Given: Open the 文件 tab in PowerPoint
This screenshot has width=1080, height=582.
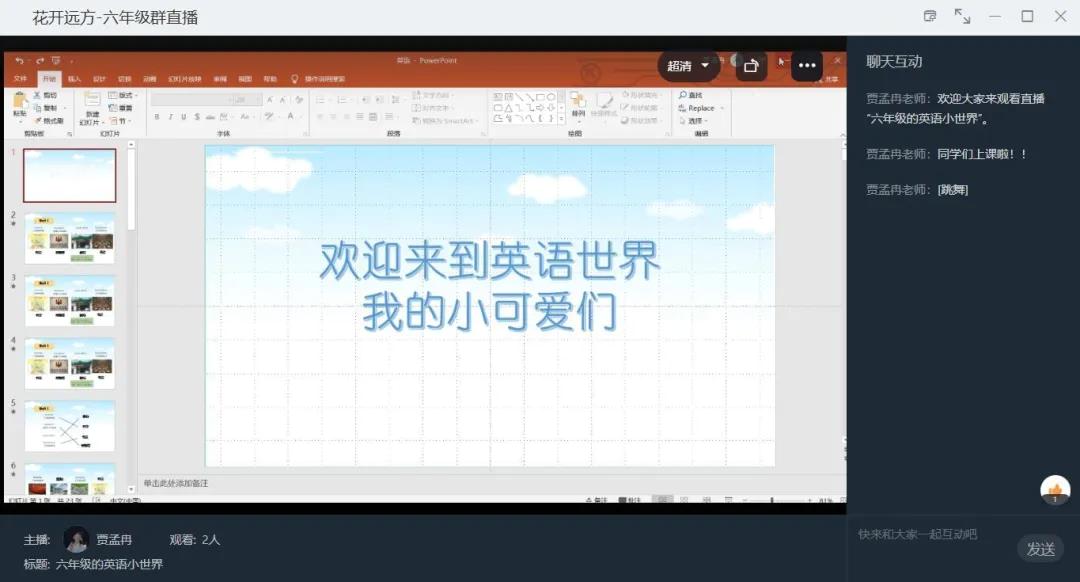Looking at the screenshot, I should point(20,79).
